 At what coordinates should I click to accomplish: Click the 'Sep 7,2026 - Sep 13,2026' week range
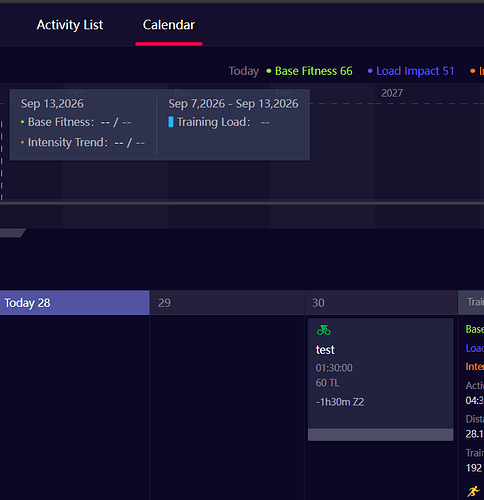pos(233,104)
